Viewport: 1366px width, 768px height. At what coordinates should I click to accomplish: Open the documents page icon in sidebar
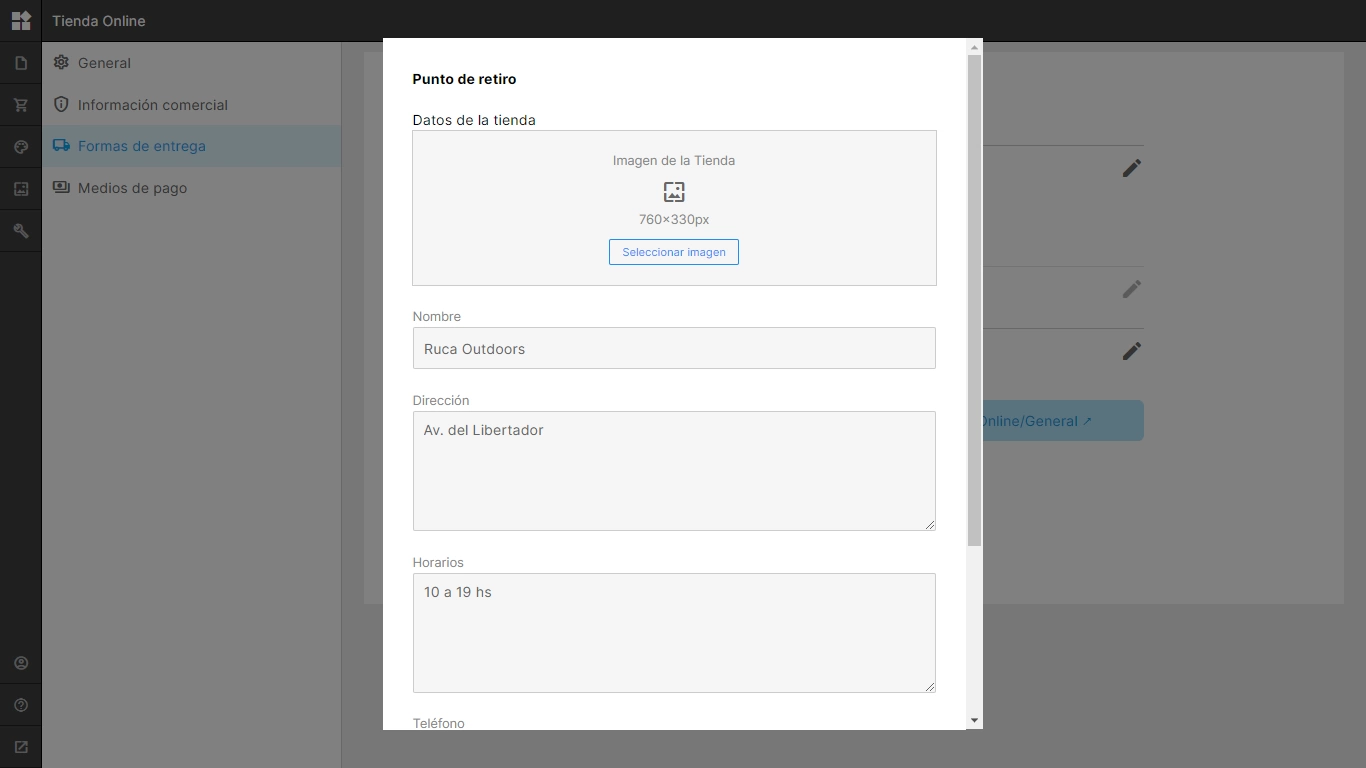tap(21, 63)
